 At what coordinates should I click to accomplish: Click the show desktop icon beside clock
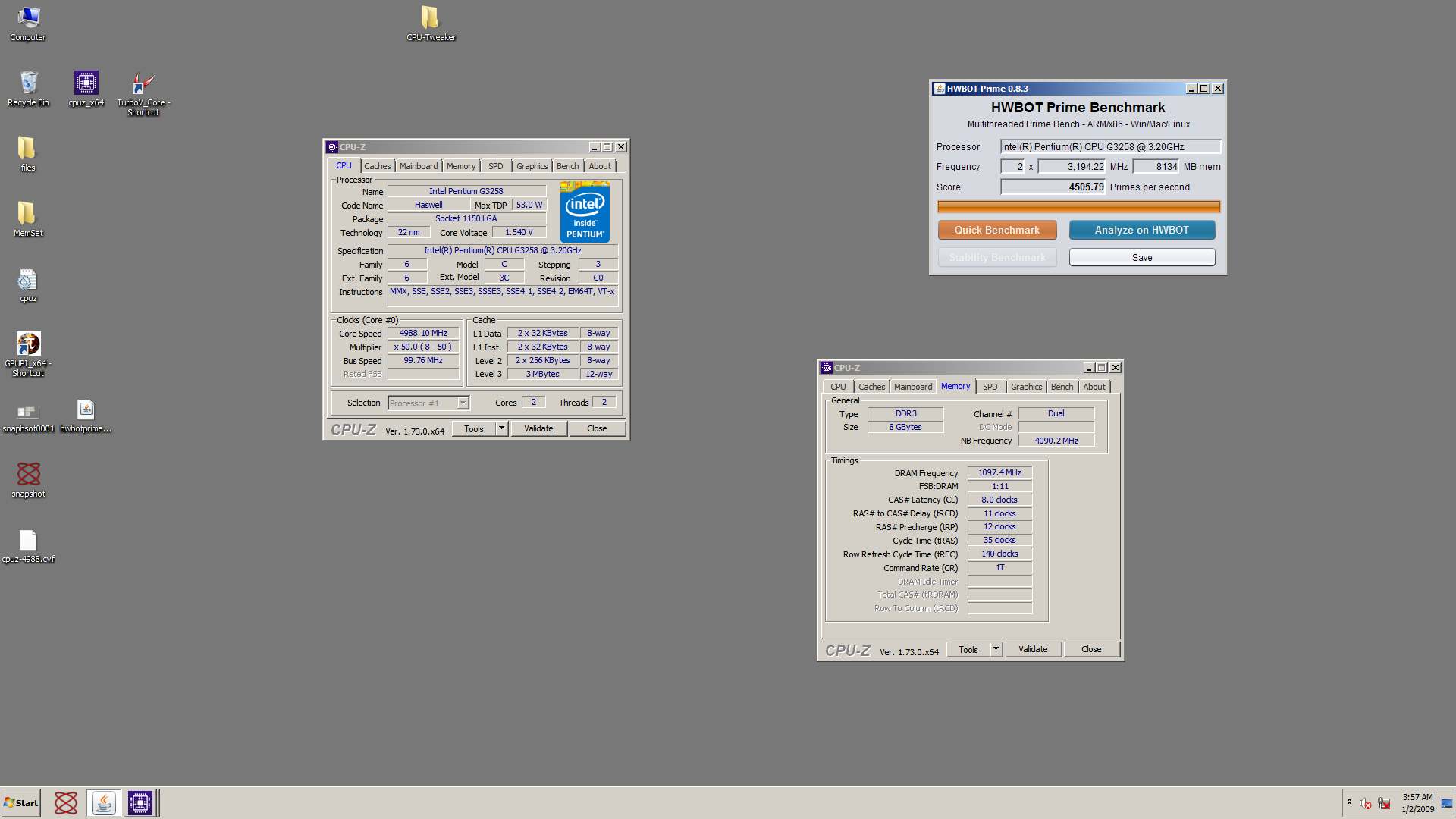coord(1447,803)
